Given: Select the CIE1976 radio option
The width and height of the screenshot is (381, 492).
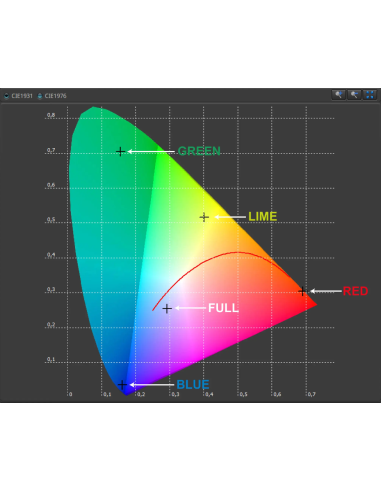Looking at the screenshot, I should point(40,96).
